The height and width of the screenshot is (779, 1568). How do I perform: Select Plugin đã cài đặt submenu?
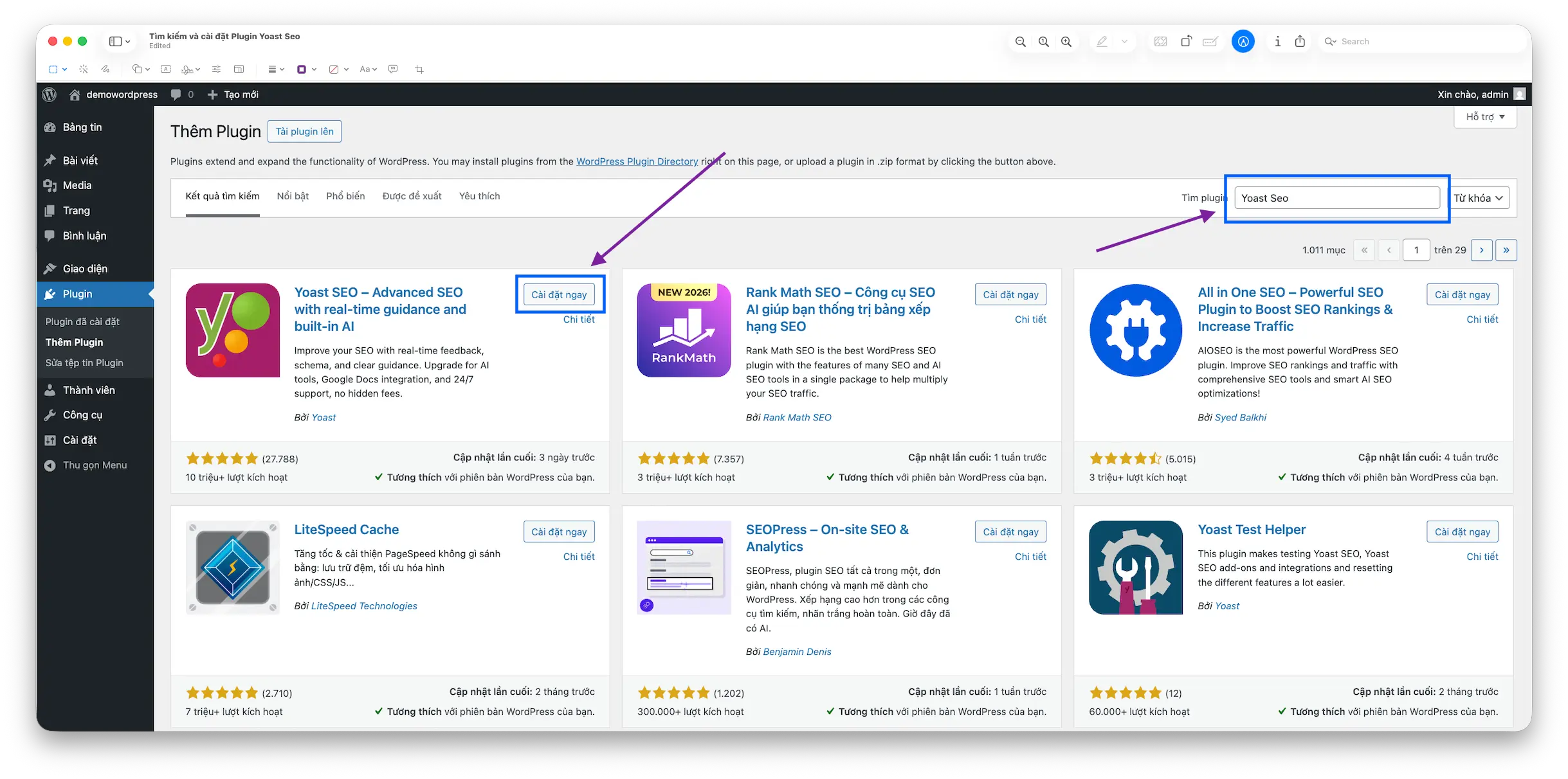[82, 321]
